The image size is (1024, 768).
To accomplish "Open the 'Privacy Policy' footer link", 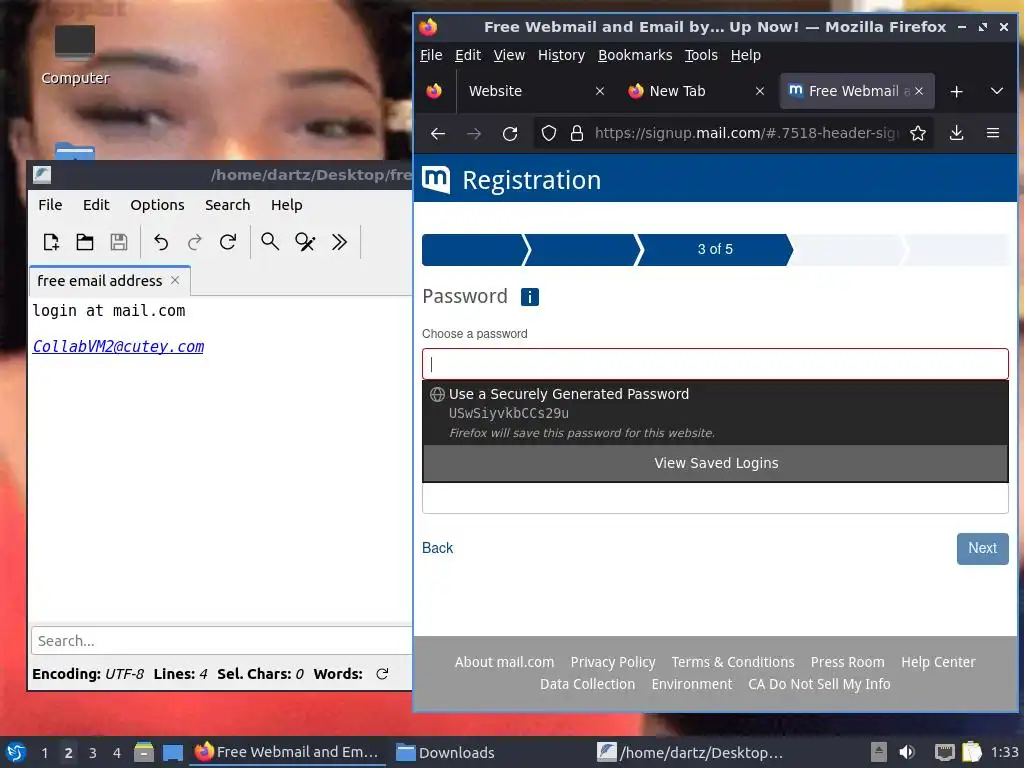I will pyautogui.click(x=613, y=662).
